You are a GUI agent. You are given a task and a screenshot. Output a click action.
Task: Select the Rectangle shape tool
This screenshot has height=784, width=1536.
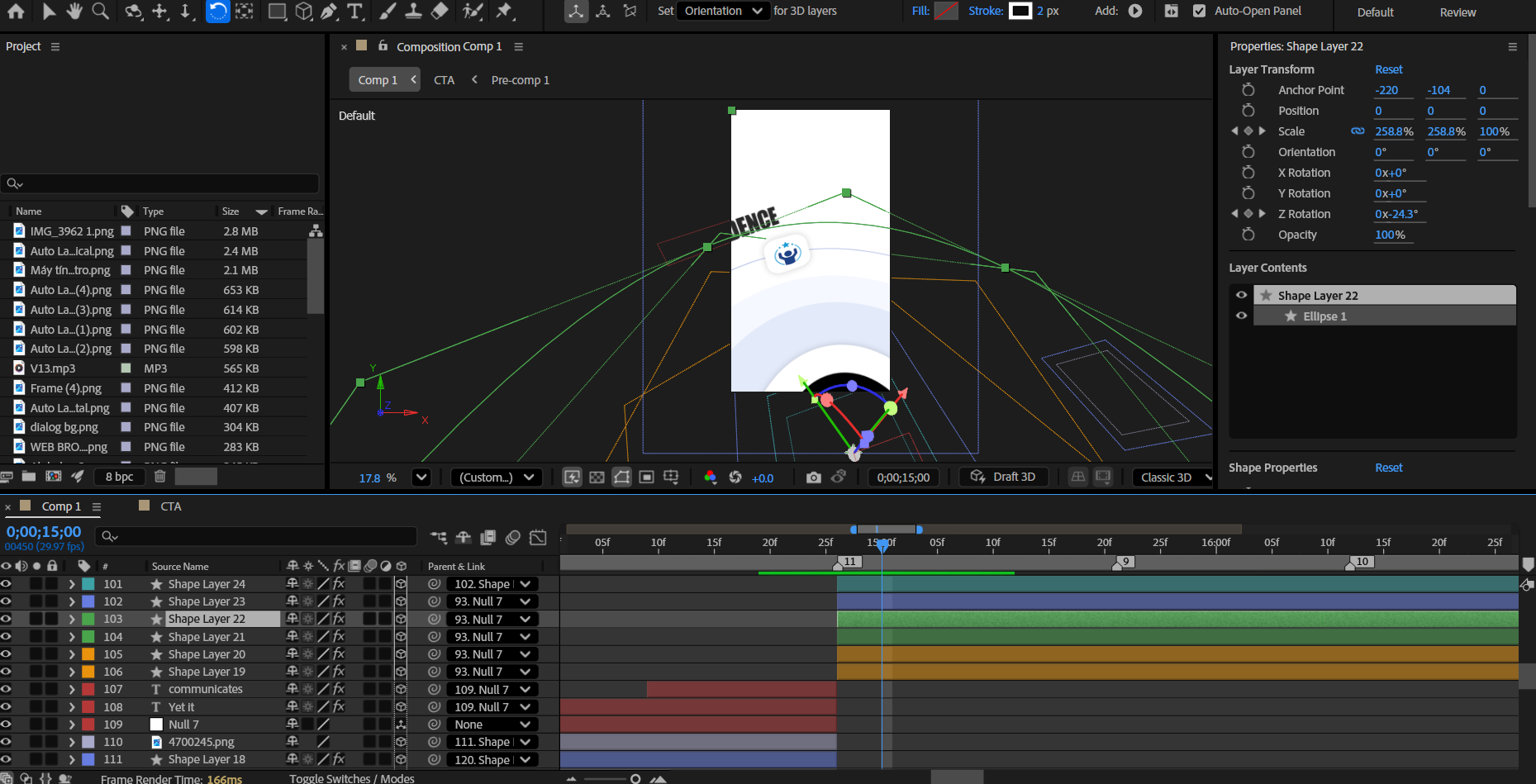277,11
